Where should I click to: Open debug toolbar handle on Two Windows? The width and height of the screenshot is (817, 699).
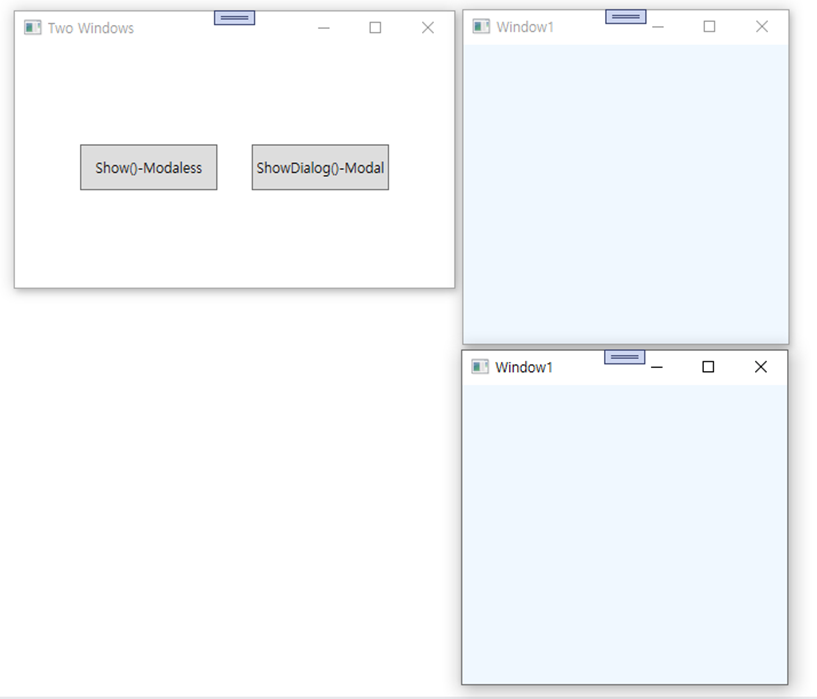[x=234, y=18]
